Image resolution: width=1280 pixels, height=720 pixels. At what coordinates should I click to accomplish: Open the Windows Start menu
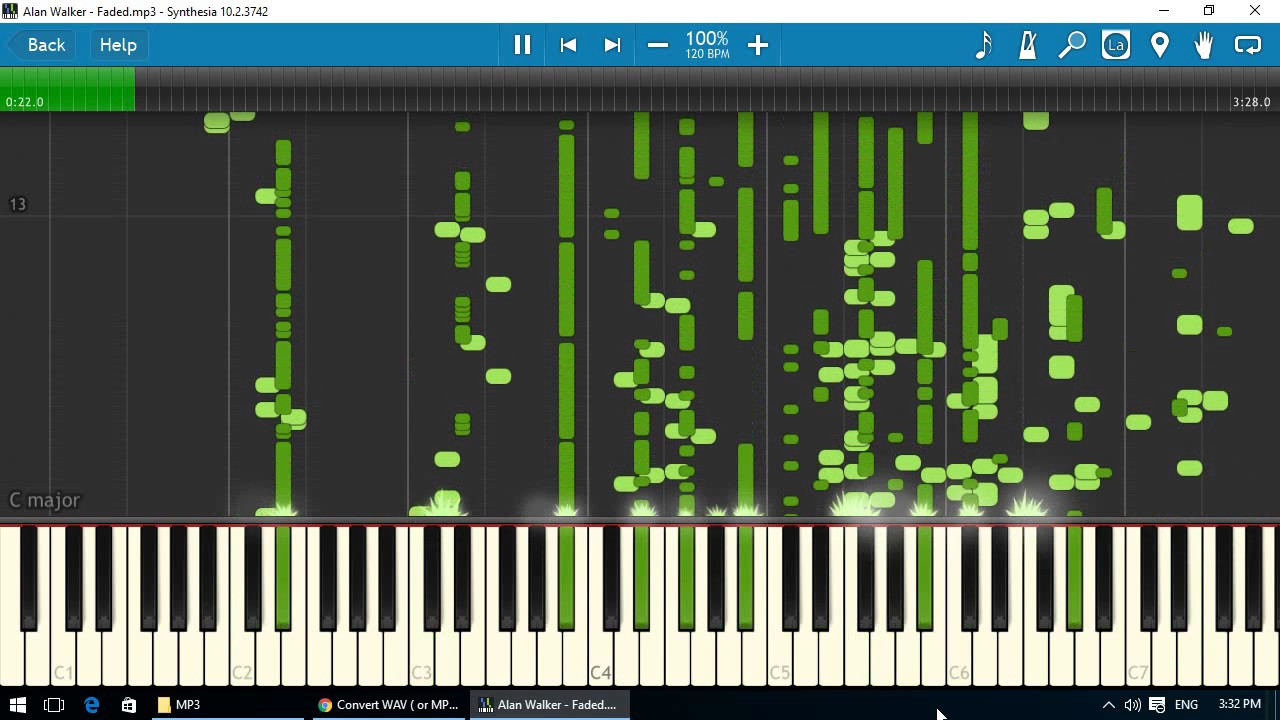tap(17, 705)
